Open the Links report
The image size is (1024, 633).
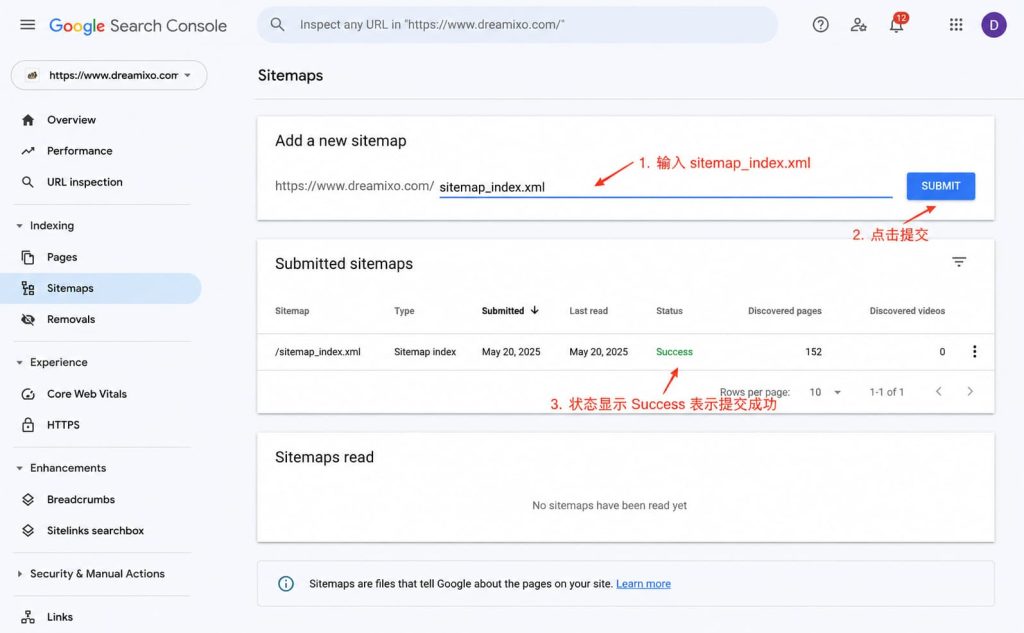point(60,617)
